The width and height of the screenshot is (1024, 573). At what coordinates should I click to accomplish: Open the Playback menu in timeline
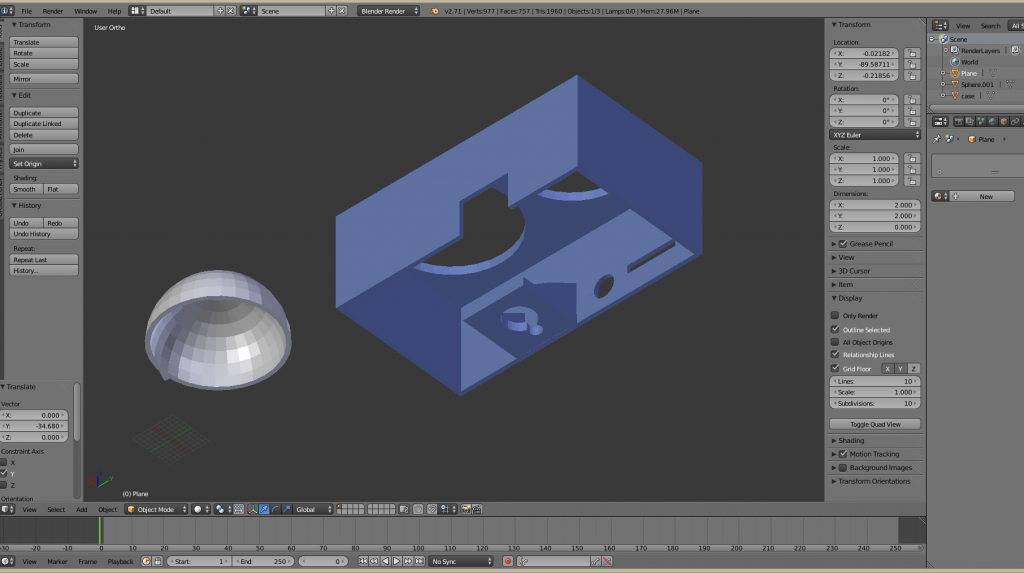(x=120, y=561)
